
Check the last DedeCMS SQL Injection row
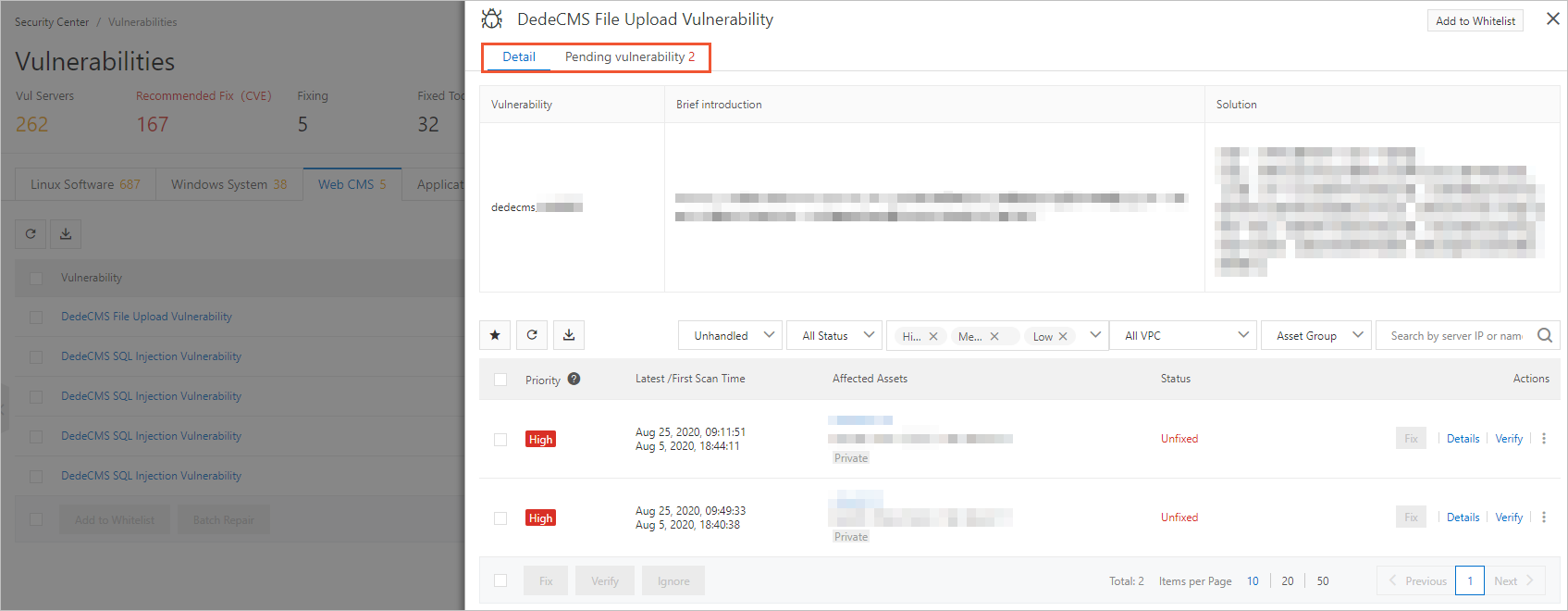[x=36, y=476]
